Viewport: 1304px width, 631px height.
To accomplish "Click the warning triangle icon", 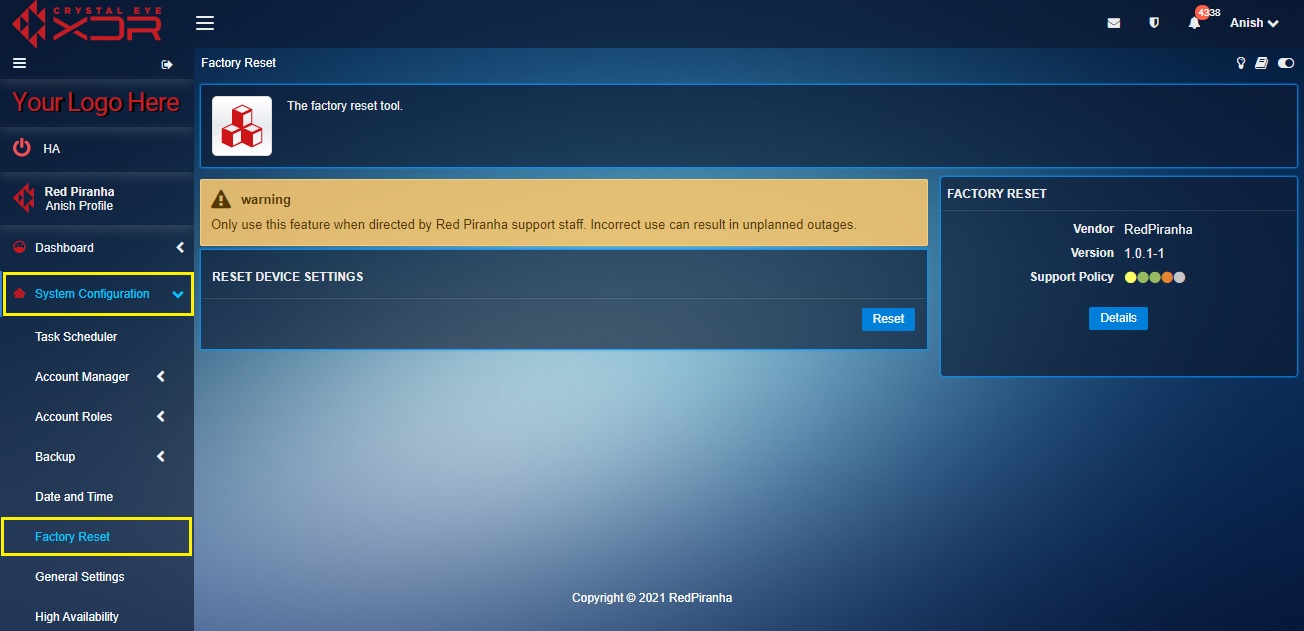I will pyautogui.click(x=221, y=200).
